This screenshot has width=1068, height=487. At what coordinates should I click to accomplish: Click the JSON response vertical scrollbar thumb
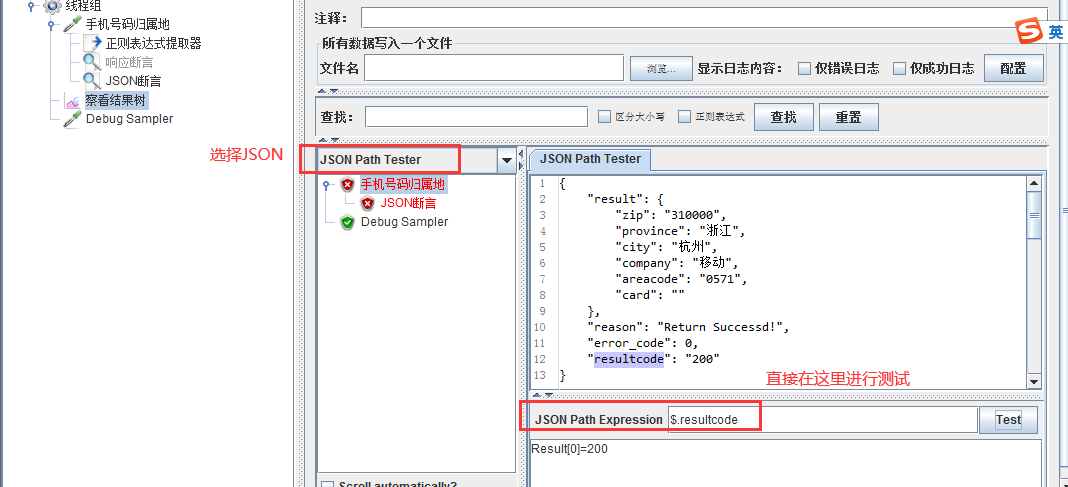[x=1034, y=215]
